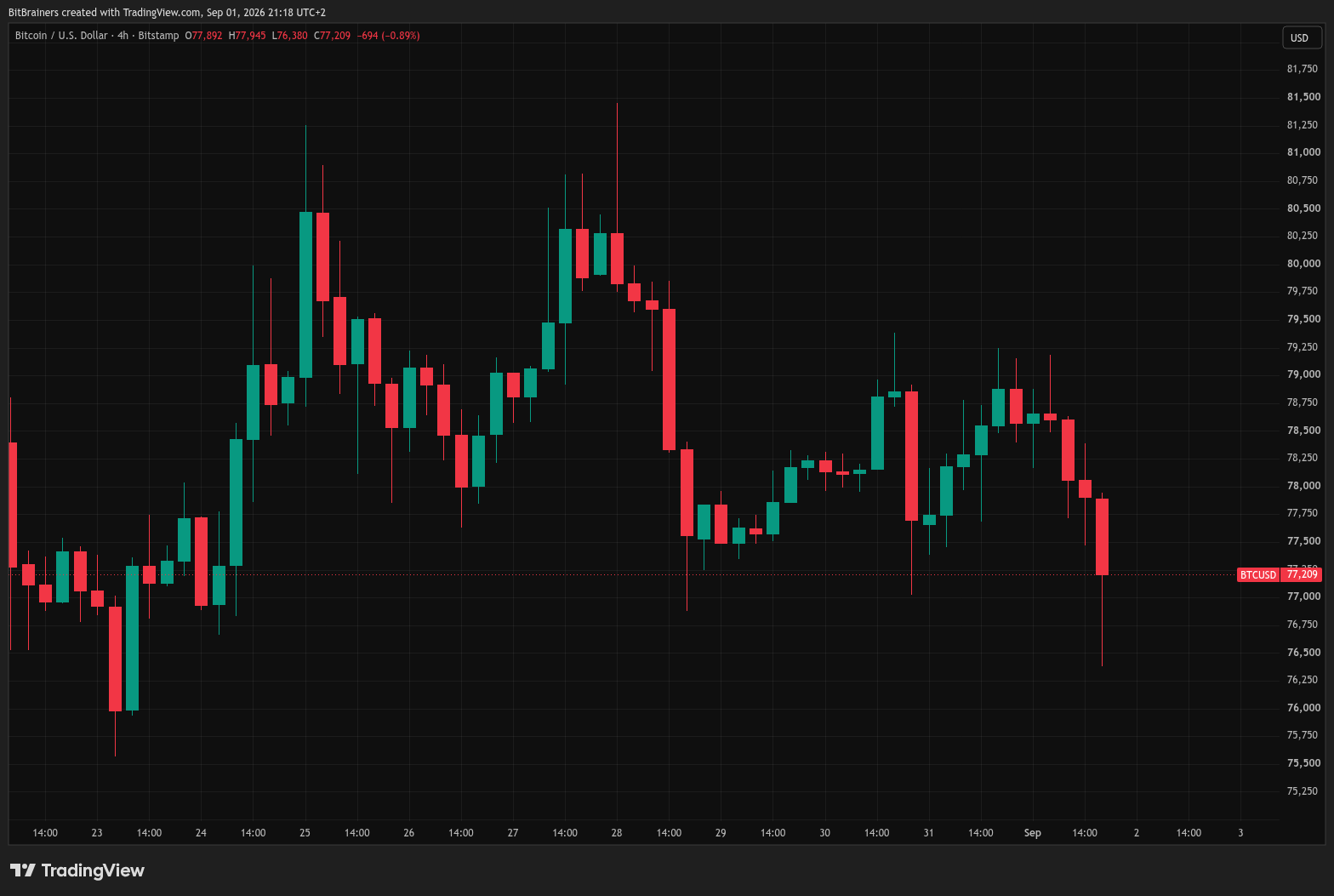
Task: Click the Bitcoin / U.S. Dollar symbol title
Action: [x=61, y=36]
